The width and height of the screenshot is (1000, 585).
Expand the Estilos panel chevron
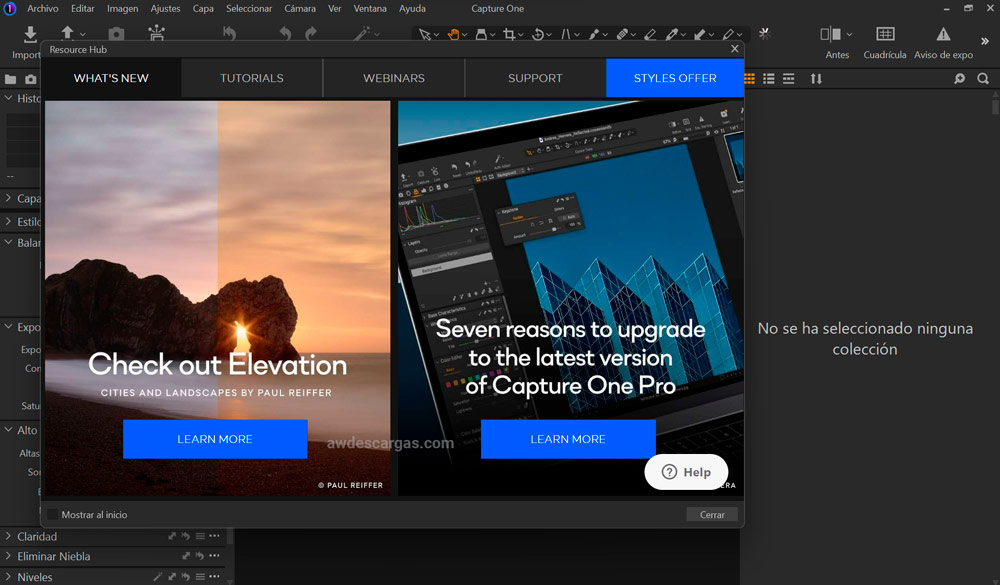(8, 221)
